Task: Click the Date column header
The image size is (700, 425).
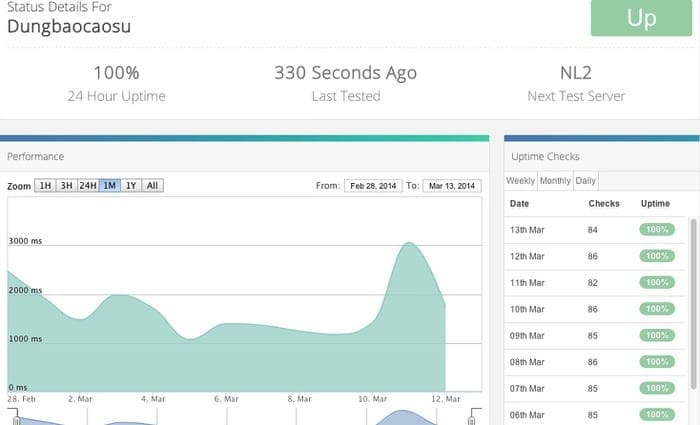Action: coord(519,204)
